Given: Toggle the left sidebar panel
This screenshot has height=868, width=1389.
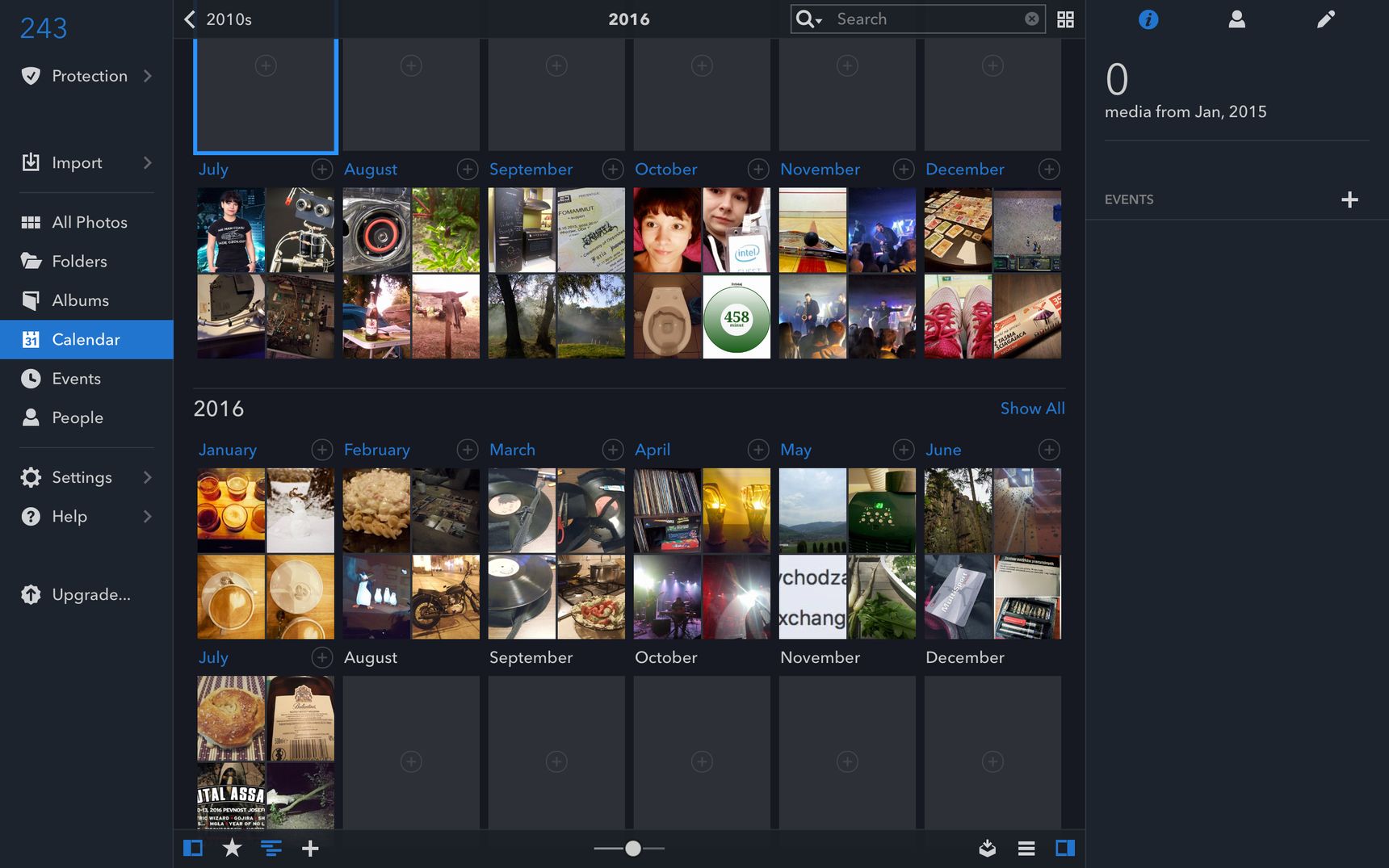Looking at the screenshot, I should 193,848.
